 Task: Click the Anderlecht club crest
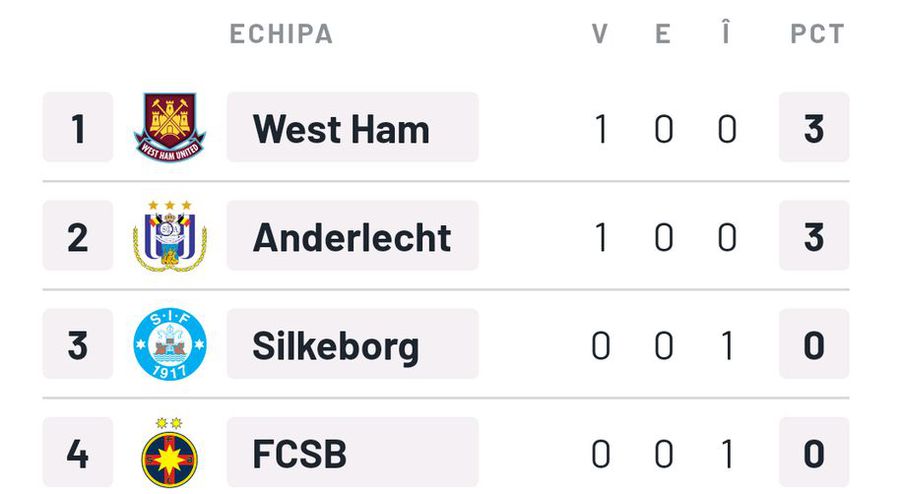(x=169, y=235)
